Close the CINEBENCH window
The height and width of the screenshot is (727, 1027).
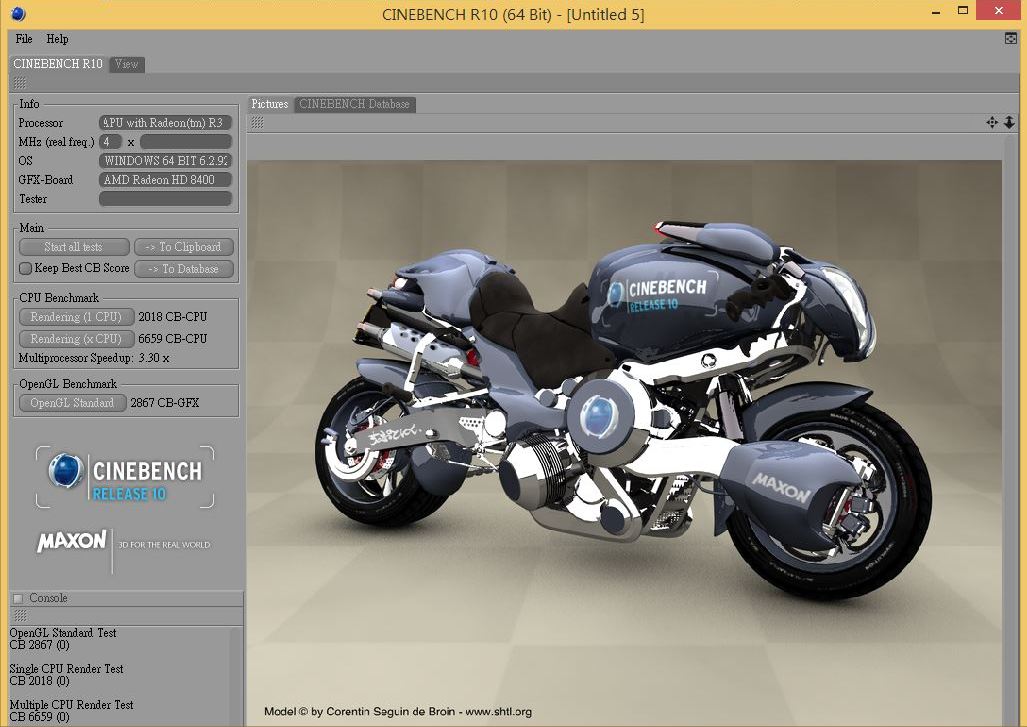coord(999,10)
